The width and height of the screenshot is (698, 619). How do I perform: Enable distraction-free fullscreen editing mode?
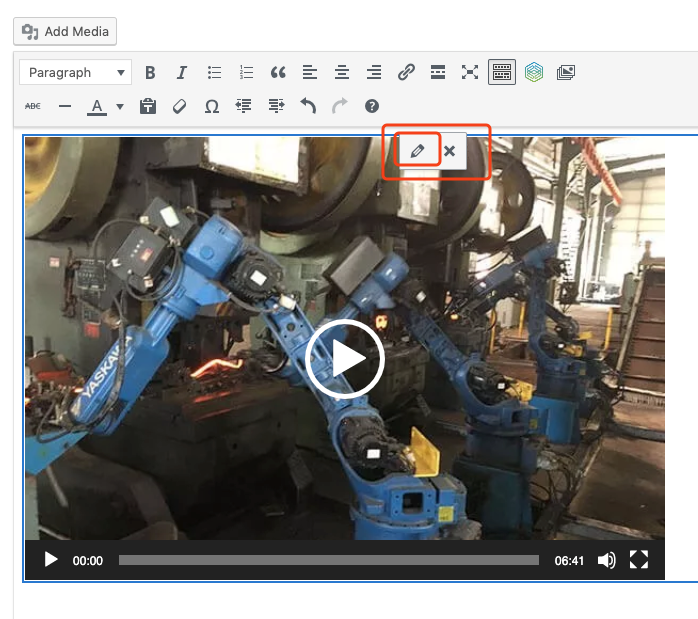[x=470, y=72]
